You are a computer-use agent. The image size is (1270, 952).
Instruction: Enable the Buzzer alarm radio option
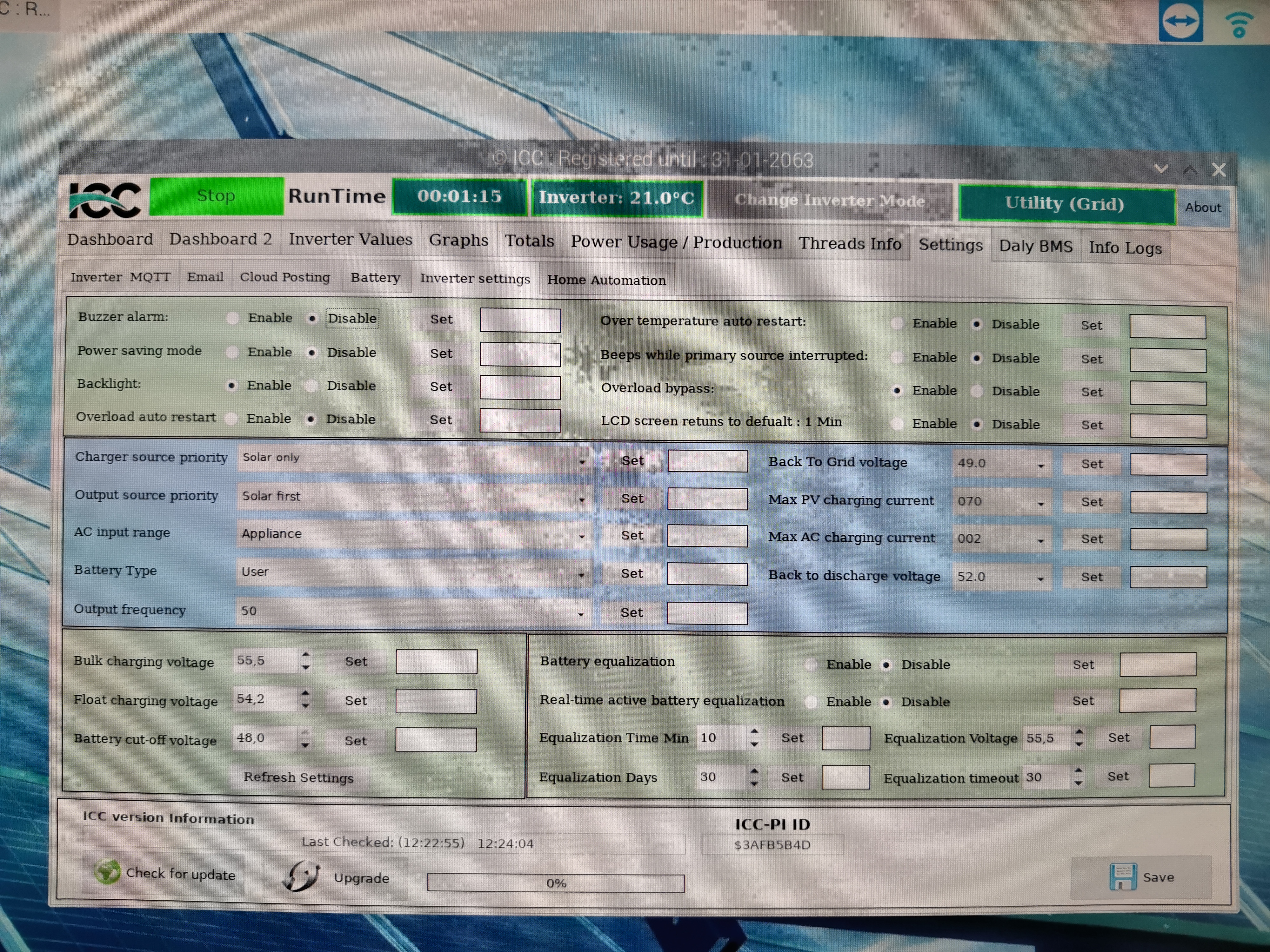pyautogui.click(x=232, y=318)
